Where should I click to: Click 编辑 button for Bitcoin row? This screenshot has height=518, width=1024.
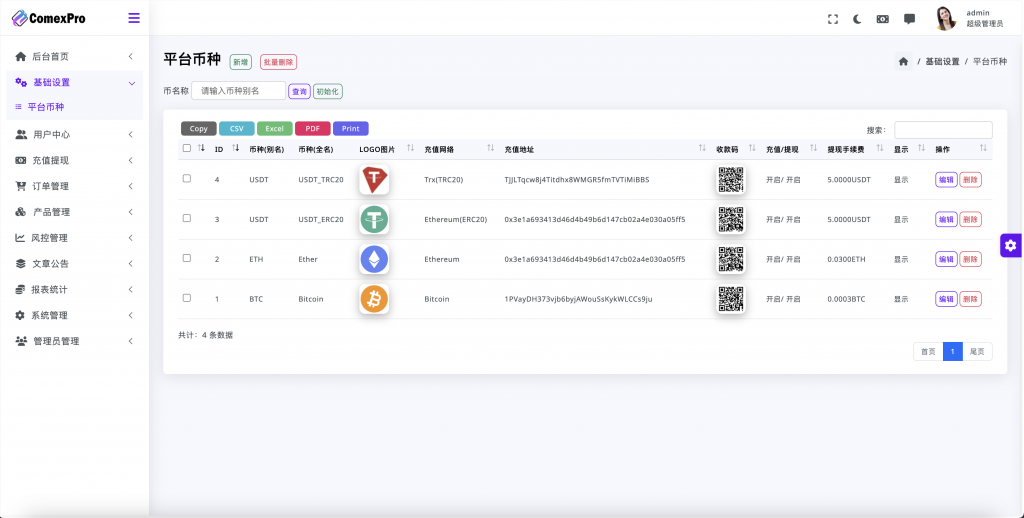[x=945, y=299]
